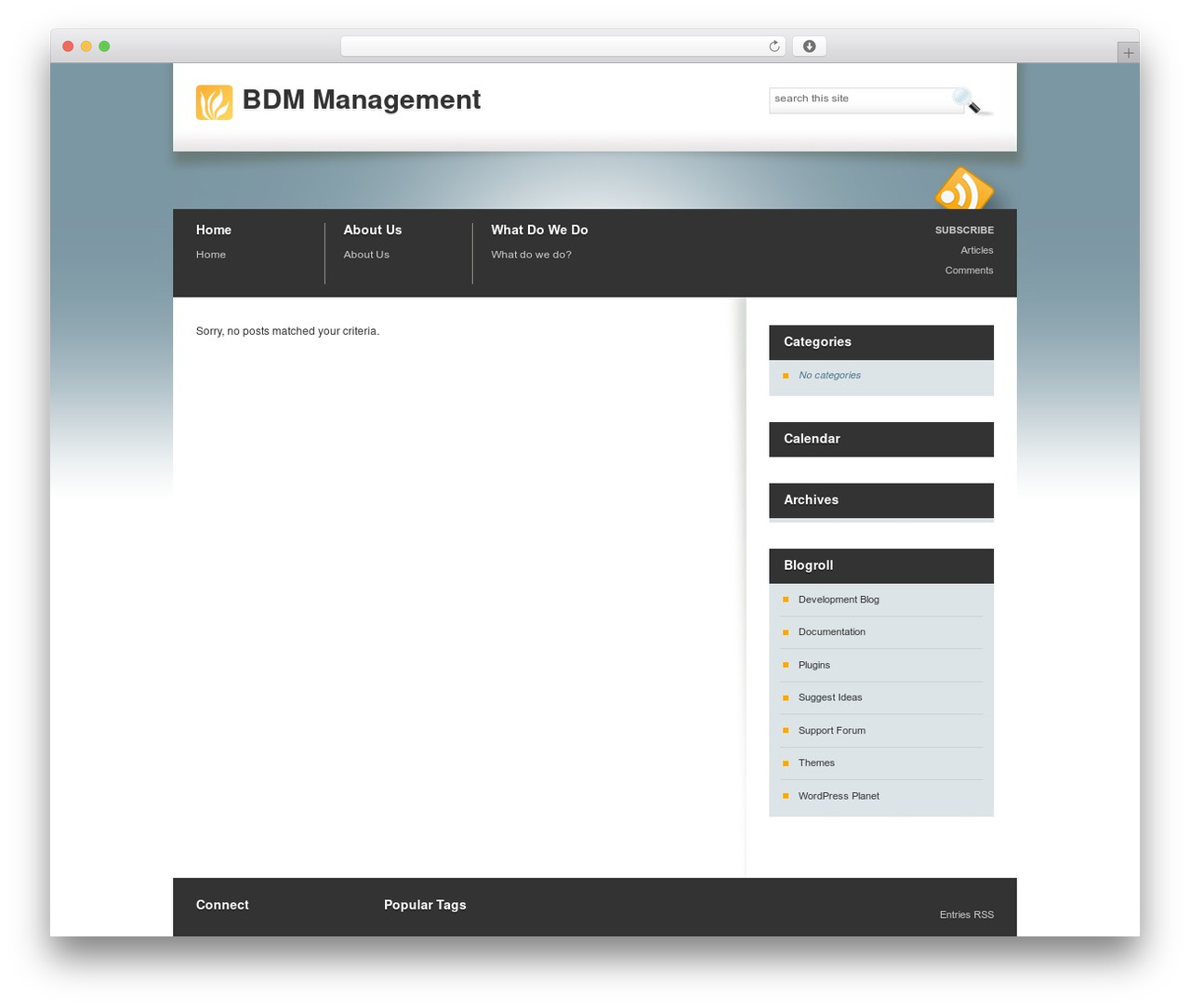This screenshot has width=1190, height=1008.
Task: Open the Home navigation heading
Action: (x=214, y=230)
